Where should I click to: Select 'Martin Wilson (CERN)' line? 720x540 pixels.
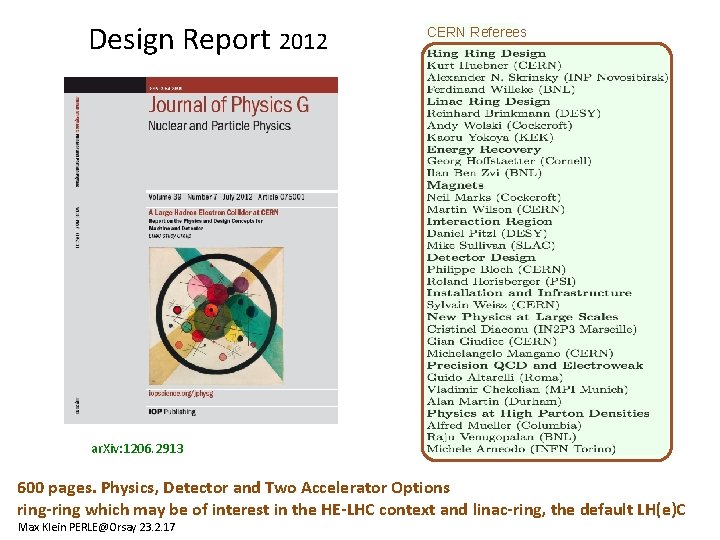point(495,209)
